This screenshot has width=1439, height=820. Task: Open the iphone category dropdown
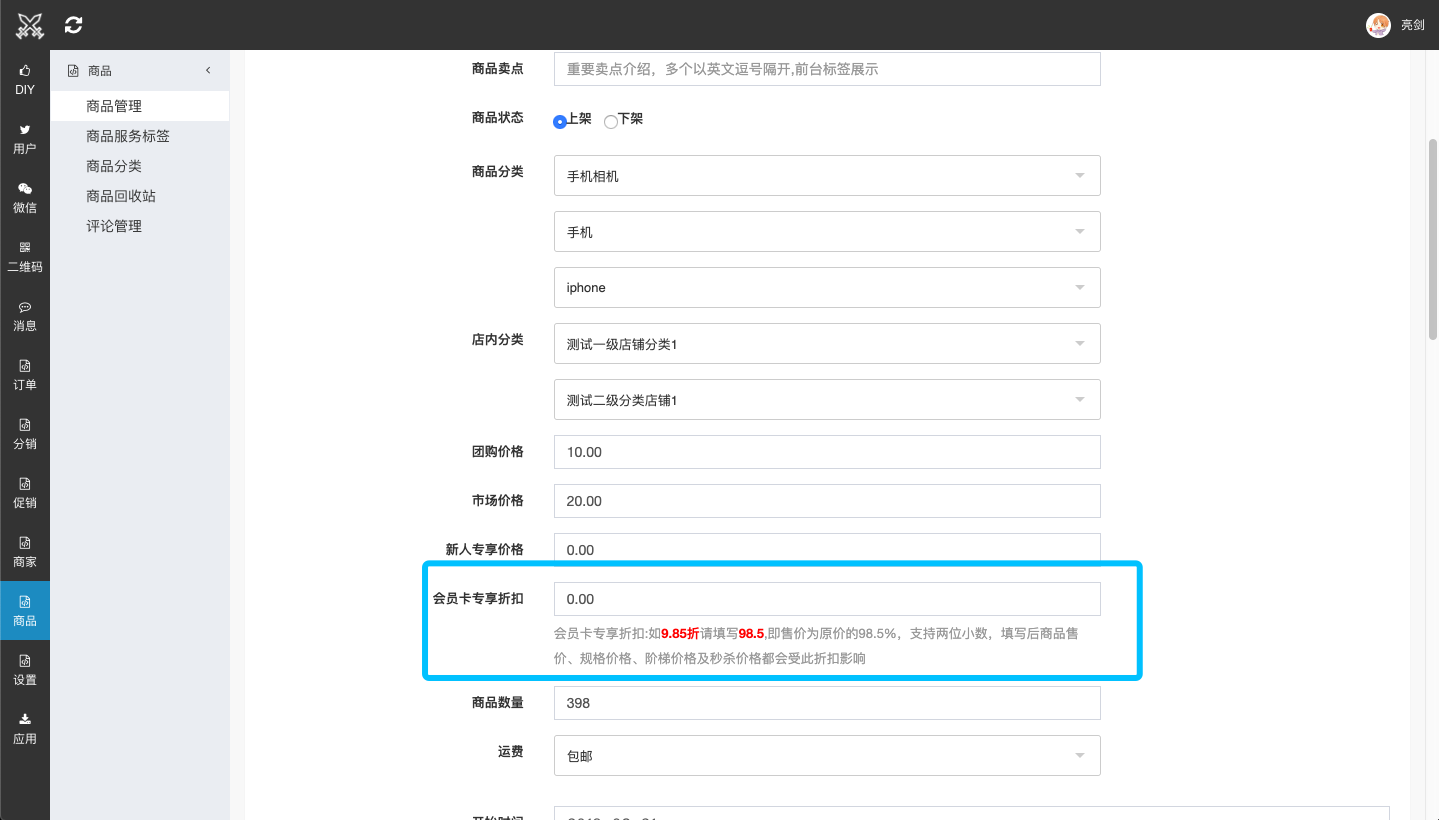coord(826,287)
